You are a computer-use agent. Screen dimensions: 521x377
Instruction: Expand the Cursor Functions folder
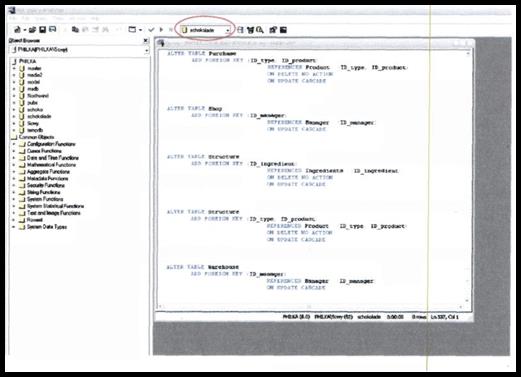tap(14, 151)
